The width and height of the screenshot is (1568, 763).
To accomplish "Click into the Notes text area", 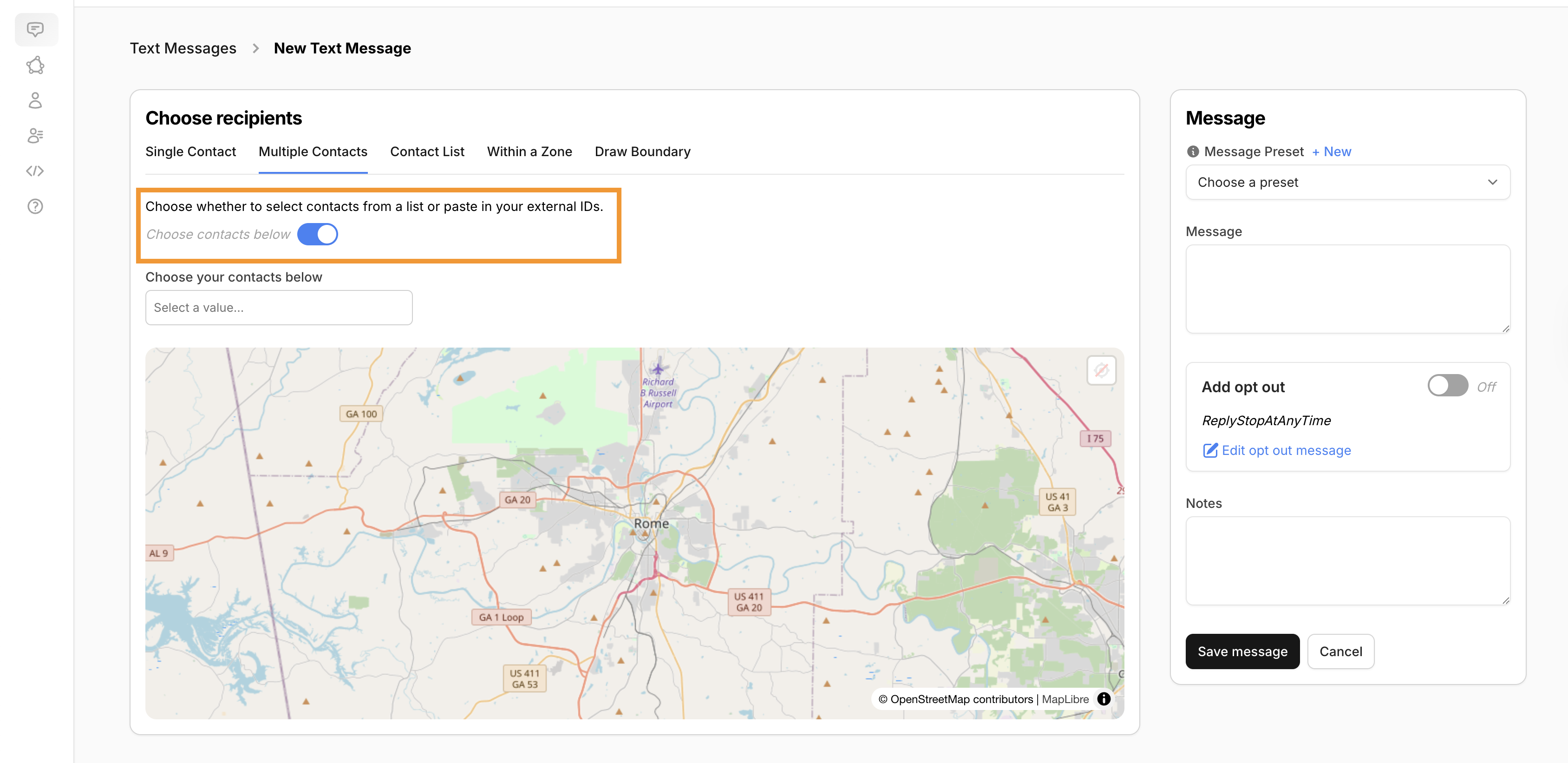I will [x=1347, y=561].
